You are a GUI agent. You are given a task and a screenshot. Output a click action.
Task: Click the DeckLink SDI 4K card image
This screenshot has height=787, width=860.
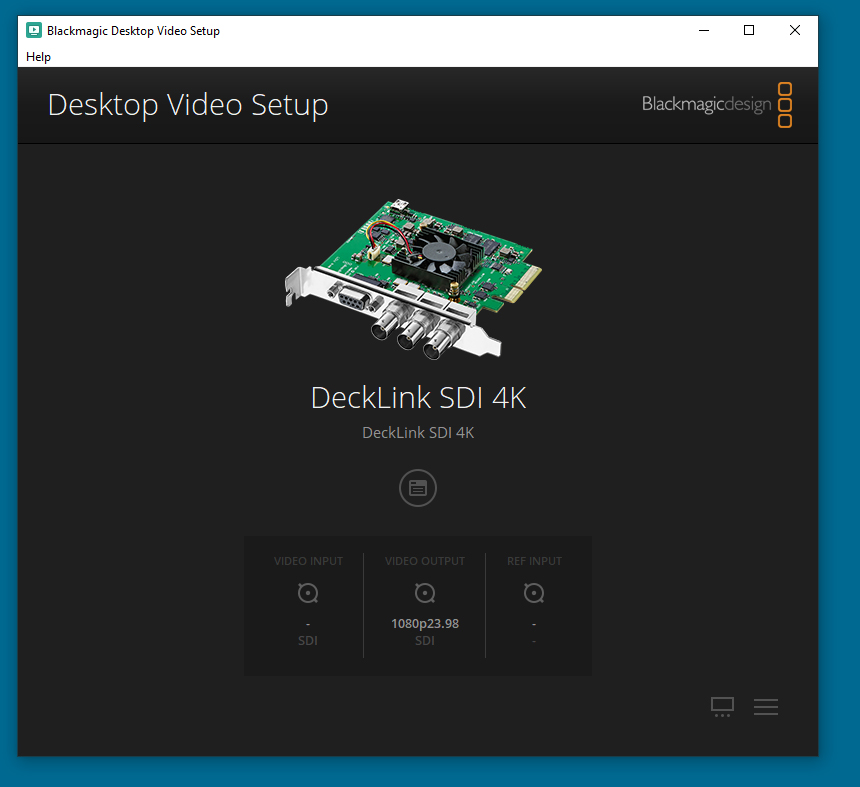413,279
